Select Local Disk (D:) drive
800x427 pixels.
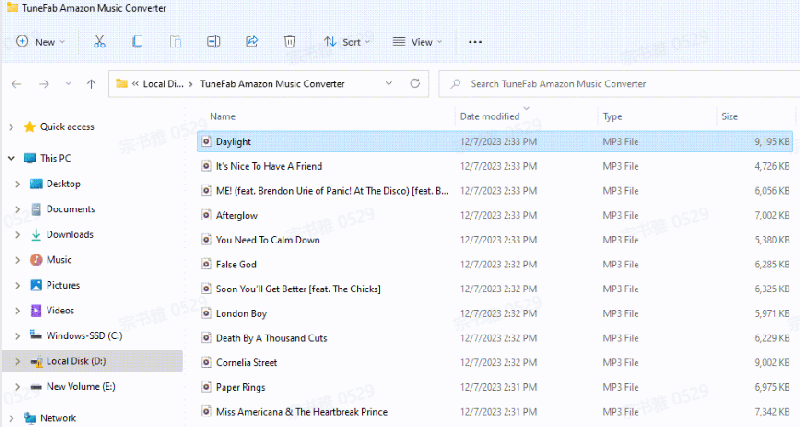tap(76, 361)
